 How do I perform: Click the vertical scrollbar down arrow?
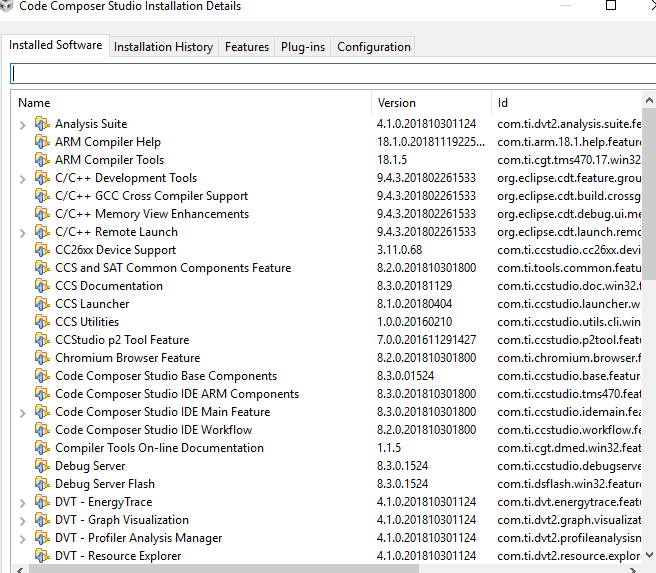649,555
